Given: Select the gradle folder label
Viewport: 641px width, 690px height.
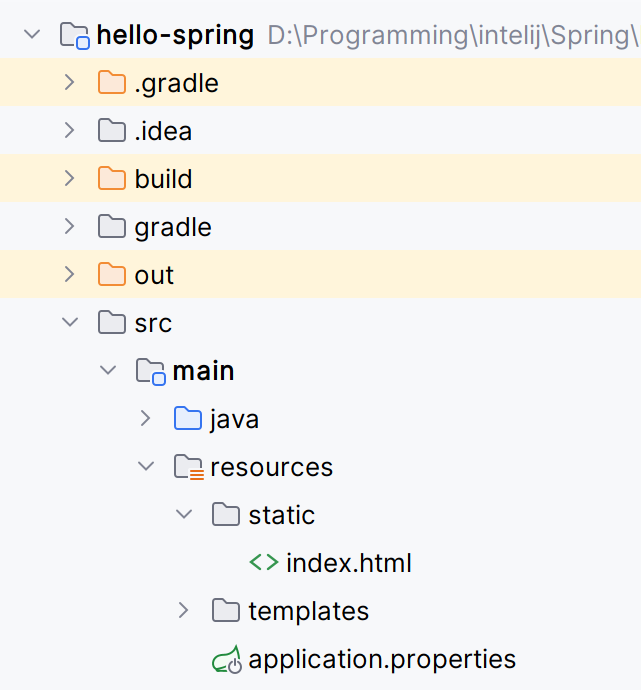Looking at the screenshot, I should [173, 227].
